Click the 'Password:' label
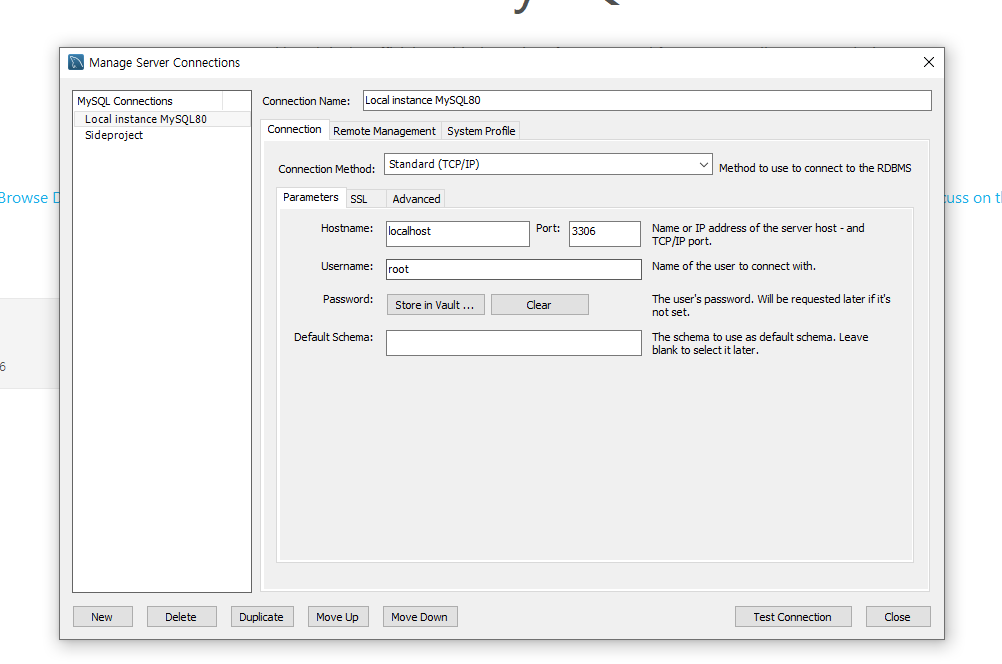Screen dimensions: 1002x664 (x=348, y=299)
